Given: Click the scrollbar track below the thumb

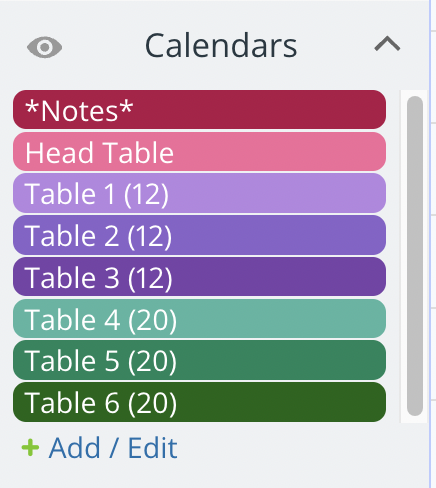Looking at the screenshot, I should coord(415,419).
